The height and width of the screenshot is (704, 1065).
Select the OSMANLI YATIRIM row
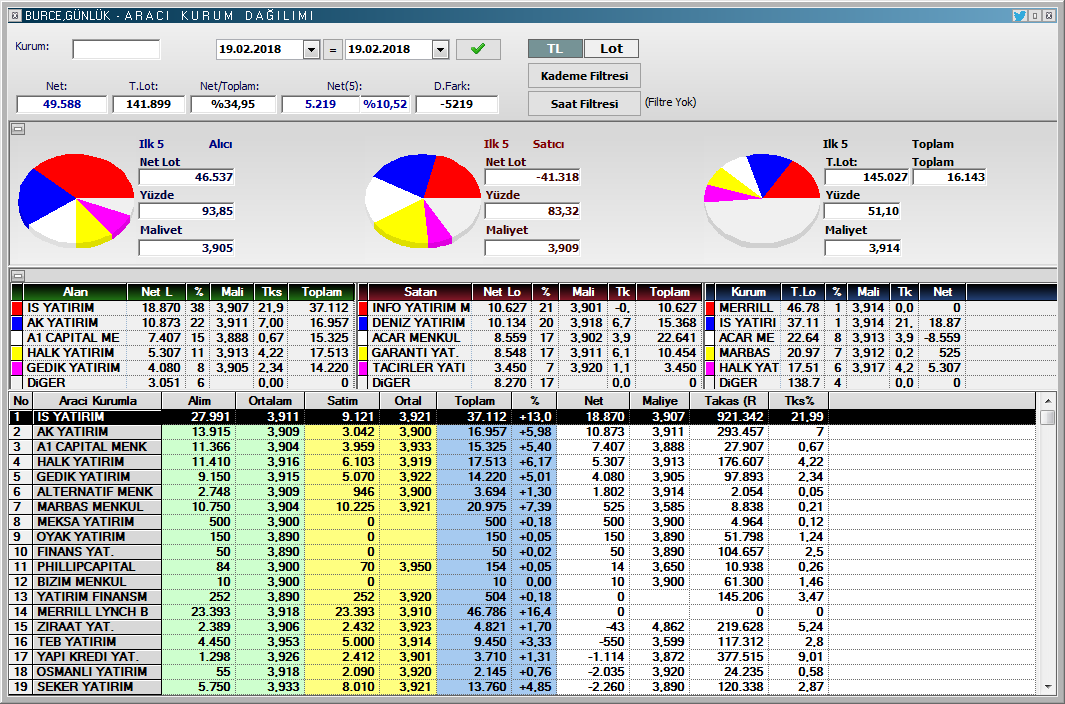click(x=523, y=671)
